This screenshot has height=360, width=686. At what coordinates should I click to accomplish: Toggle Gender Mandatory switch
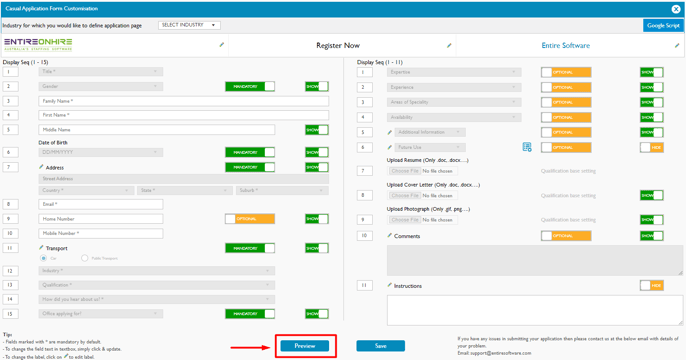pyautogui.click(x=250, y=87)
